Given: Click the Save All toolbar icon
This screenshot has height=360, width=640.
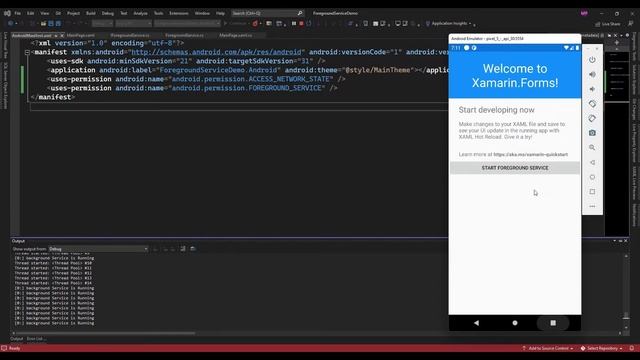Looking at the screenshot, I should click(x=58, y=24).
